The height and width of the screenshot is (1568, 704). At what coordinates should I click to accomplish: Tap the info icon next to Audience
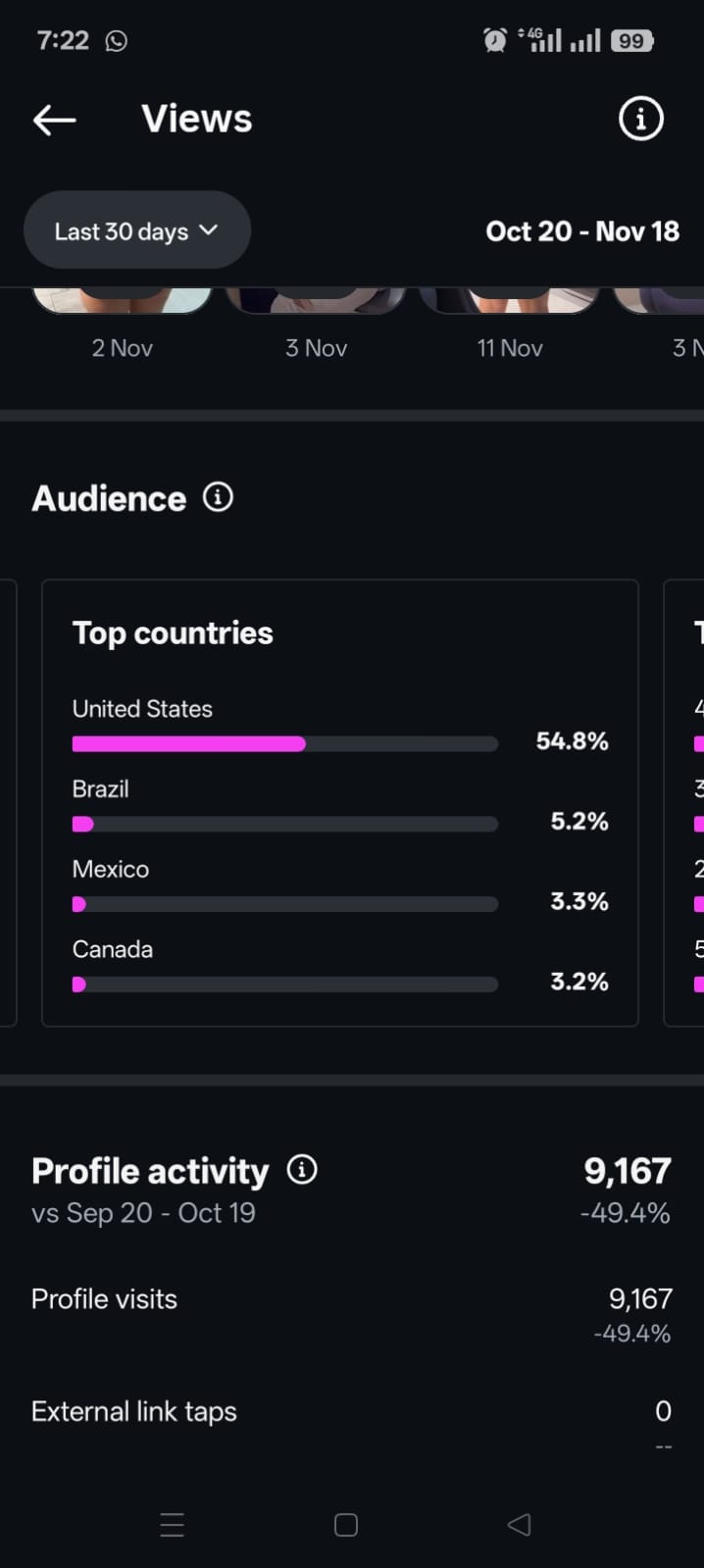[x=218, y=497]
